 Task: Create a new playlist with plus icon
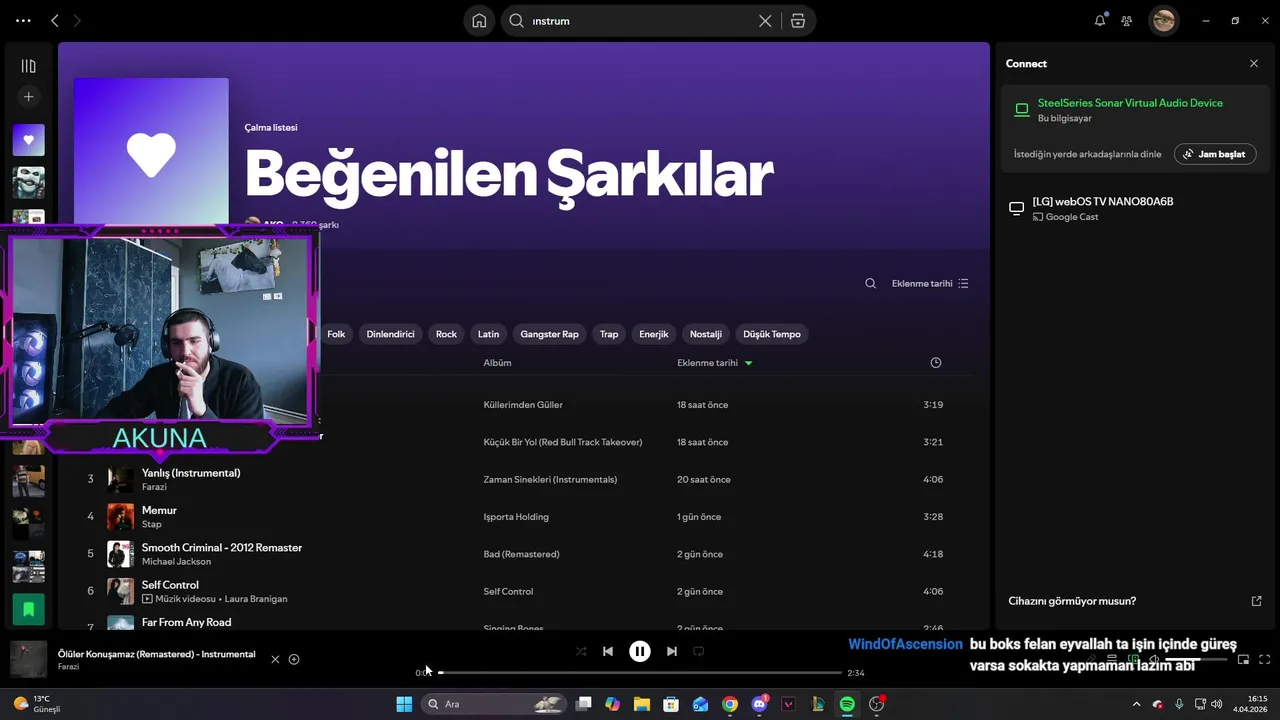click(x=28, y=97)
